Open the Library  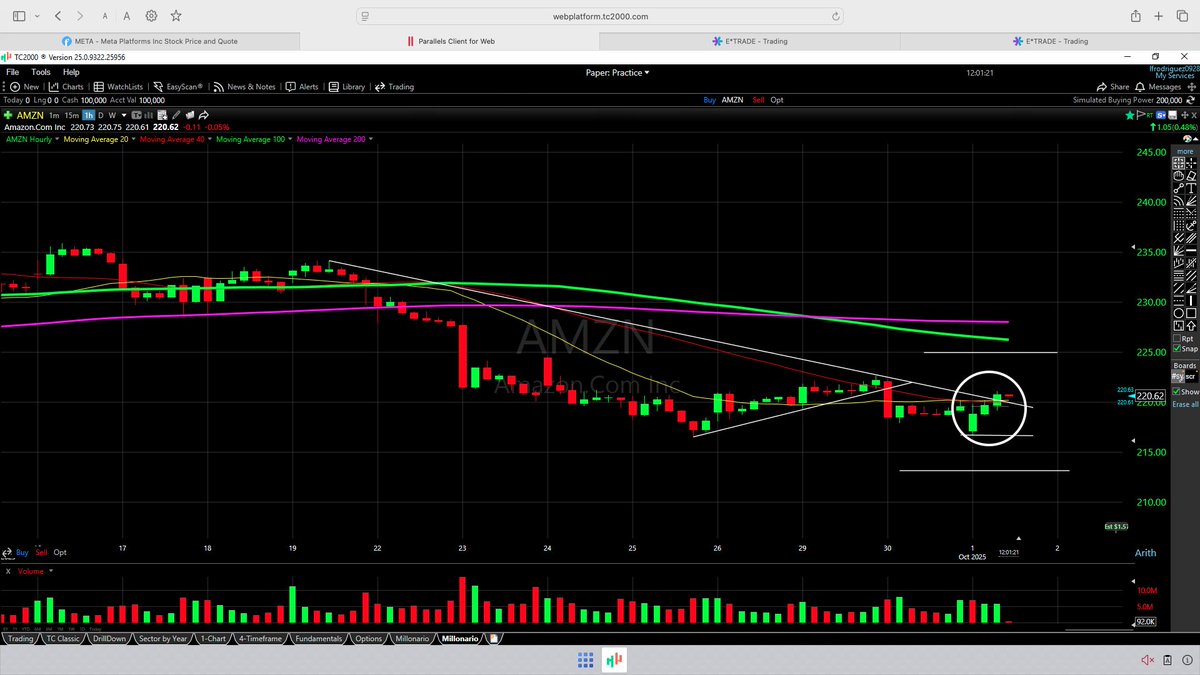click(x=347, y=87)
